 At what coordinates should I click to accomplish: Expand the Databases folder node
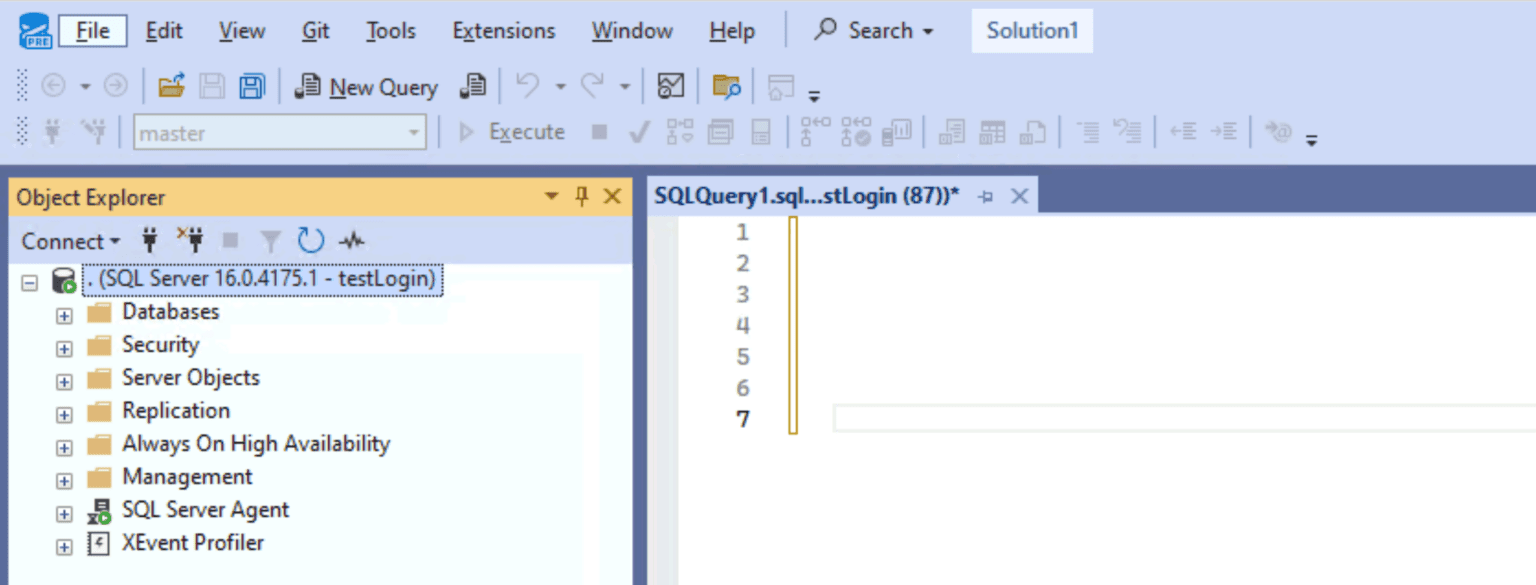pyautogui.click(x=64, y=316)
